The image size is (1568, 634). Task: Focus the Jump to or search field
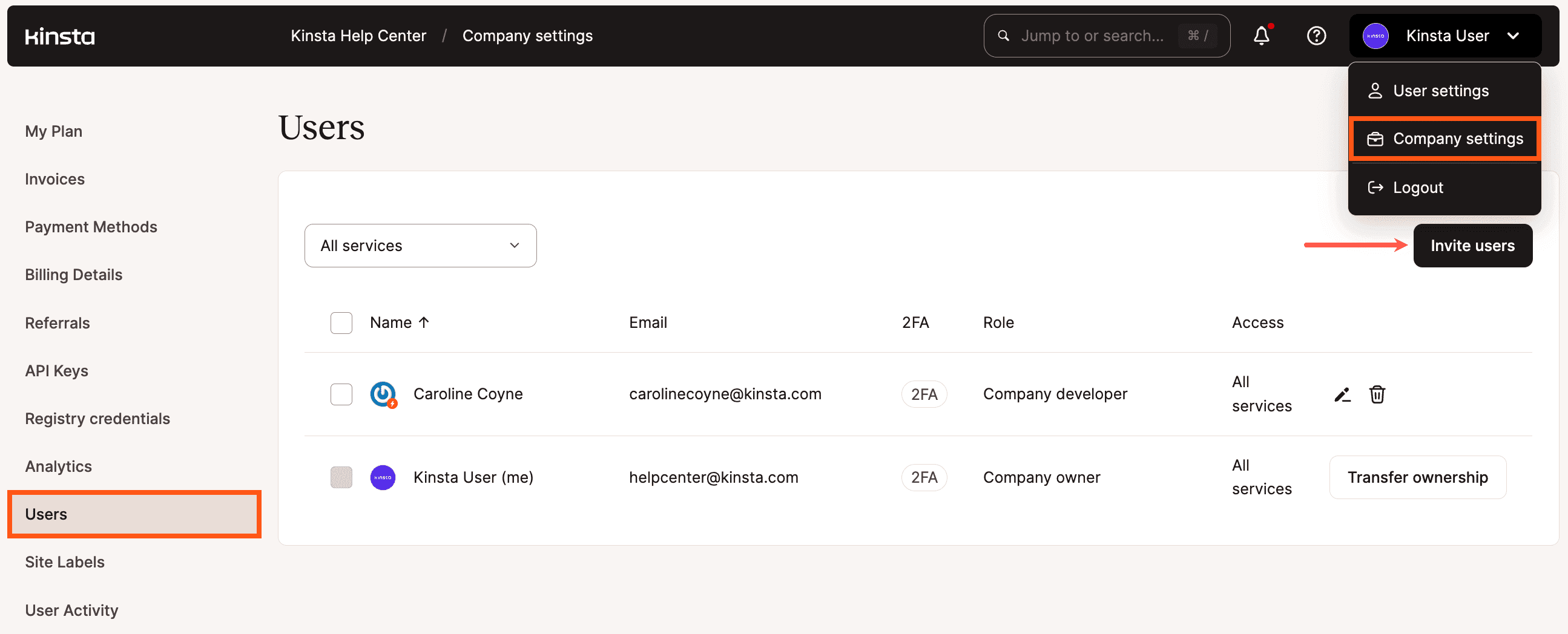(1106, 36)
